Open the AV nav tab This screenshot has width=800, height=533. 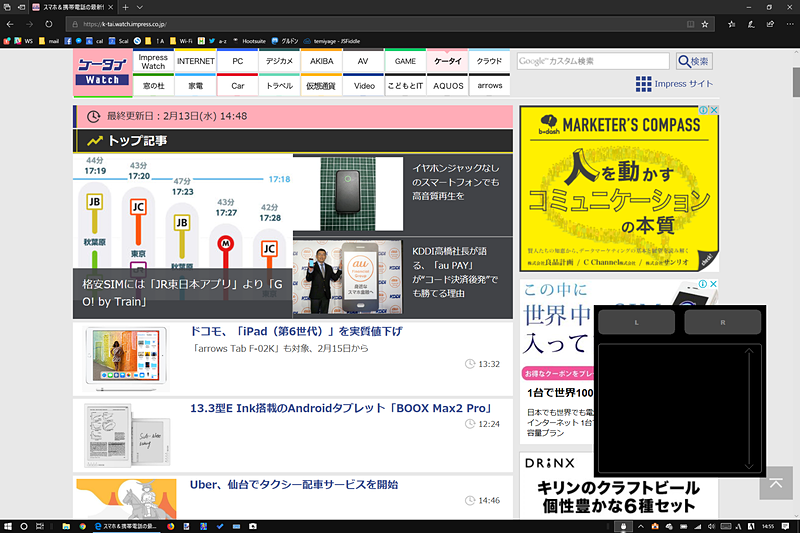coord(363,61)
